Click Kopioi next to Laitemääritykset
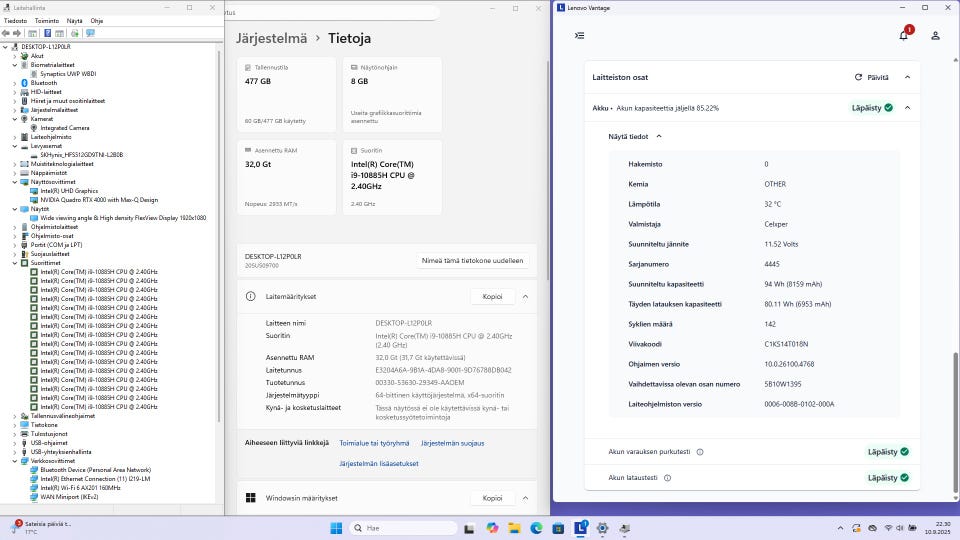This screenshot has height=540, width=960. click(492, 296)
